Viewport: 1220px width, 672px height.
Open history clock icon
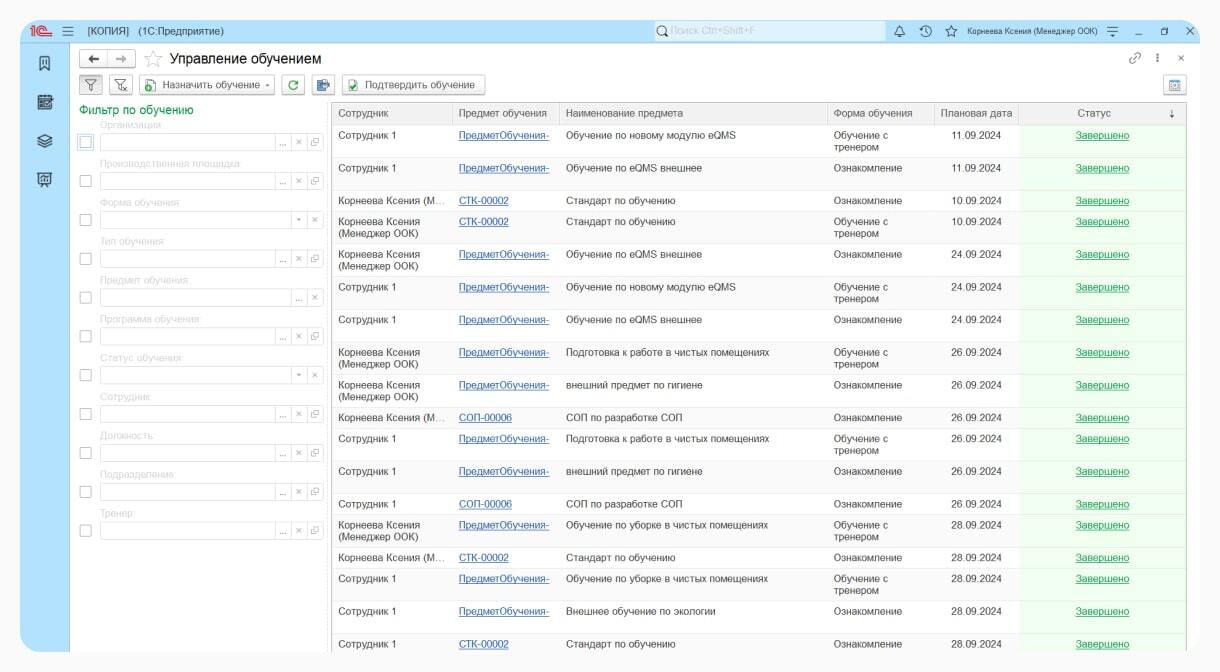pos(926,31)
